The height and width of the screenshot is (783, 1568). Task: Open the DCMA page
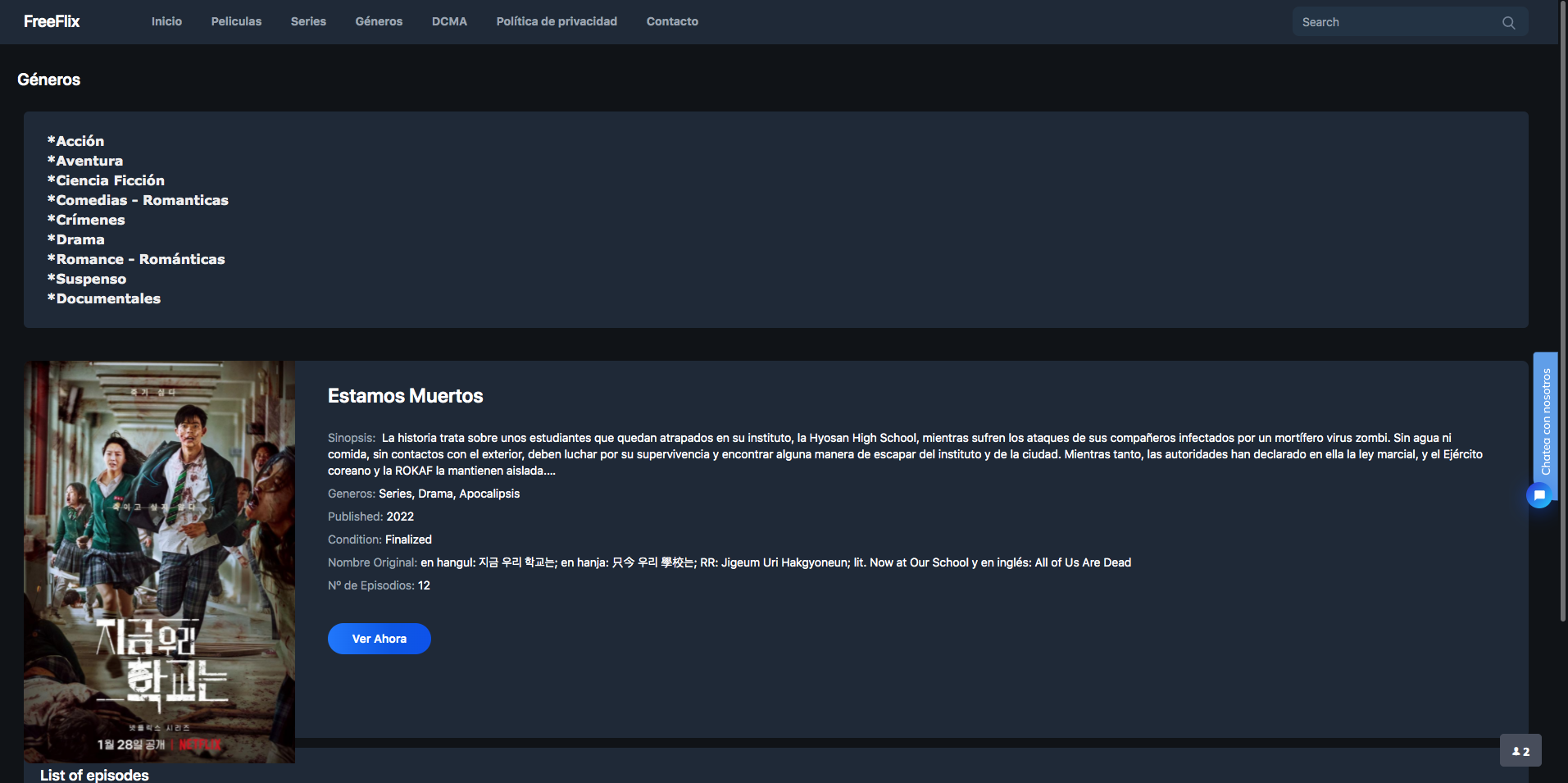pyautogui.click(x=449, y=21)
